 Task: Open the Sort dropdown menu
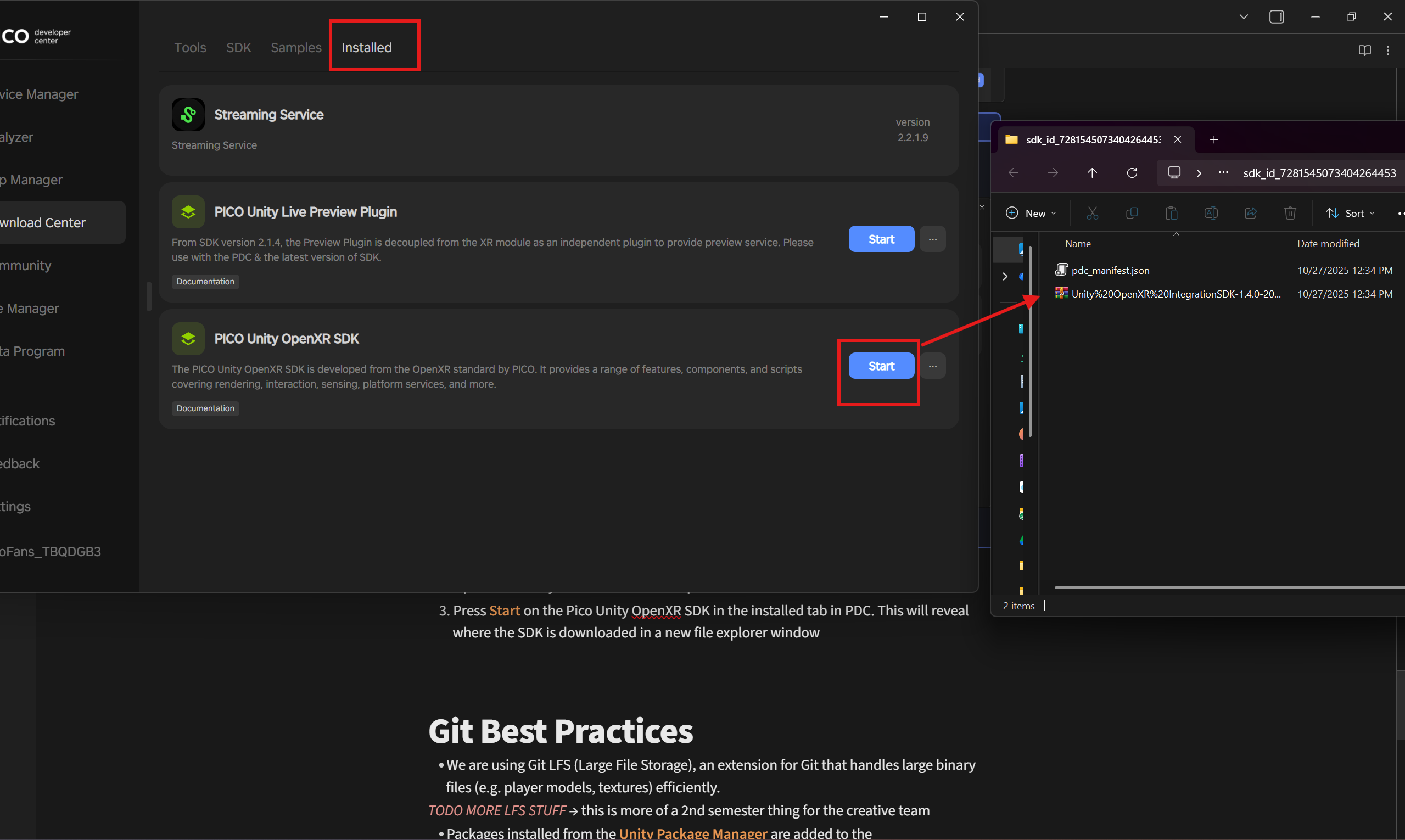1350,214
